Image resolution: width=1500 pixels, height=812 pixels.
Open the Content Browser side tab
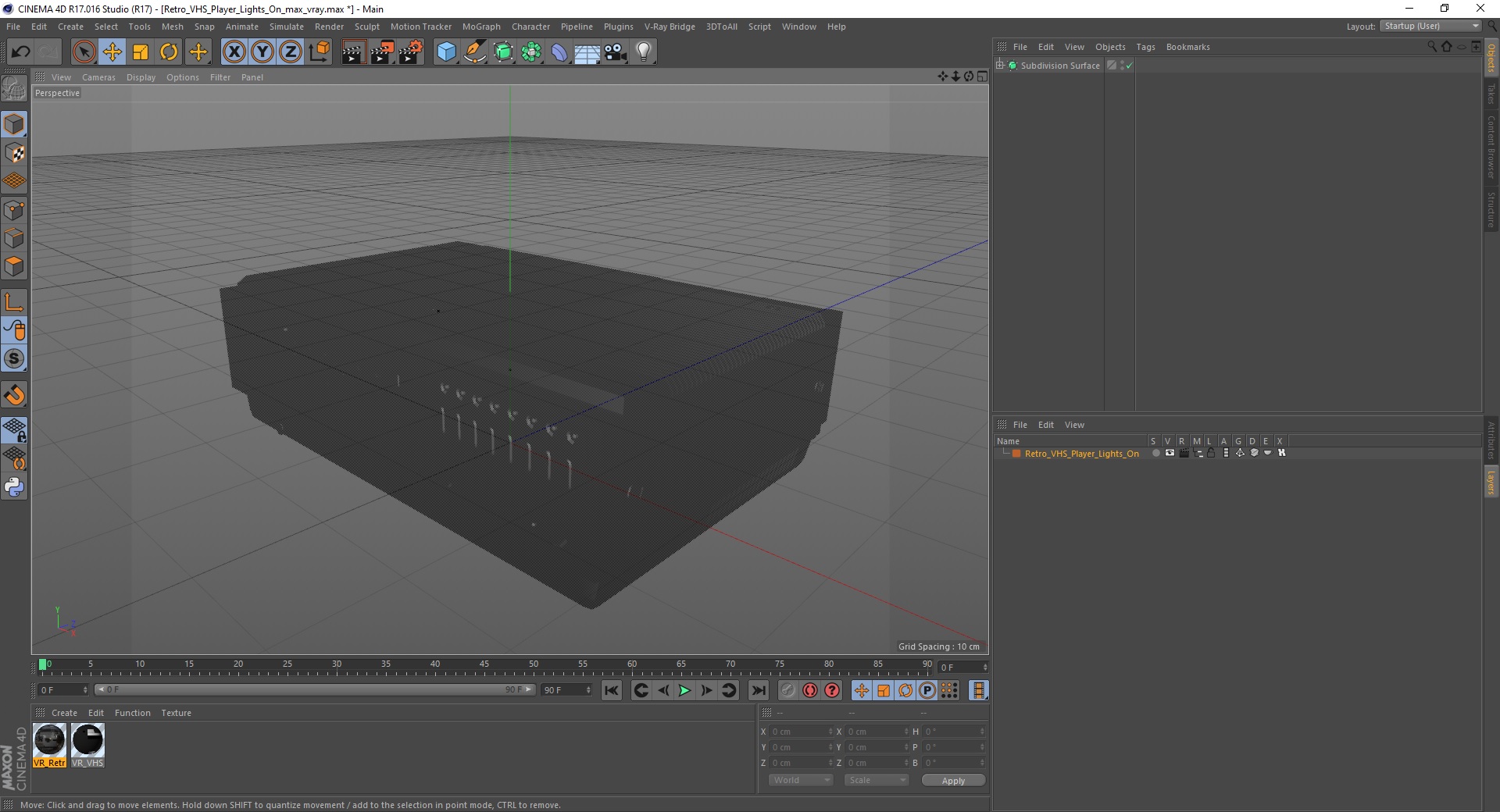click(x=1491, y=147)
